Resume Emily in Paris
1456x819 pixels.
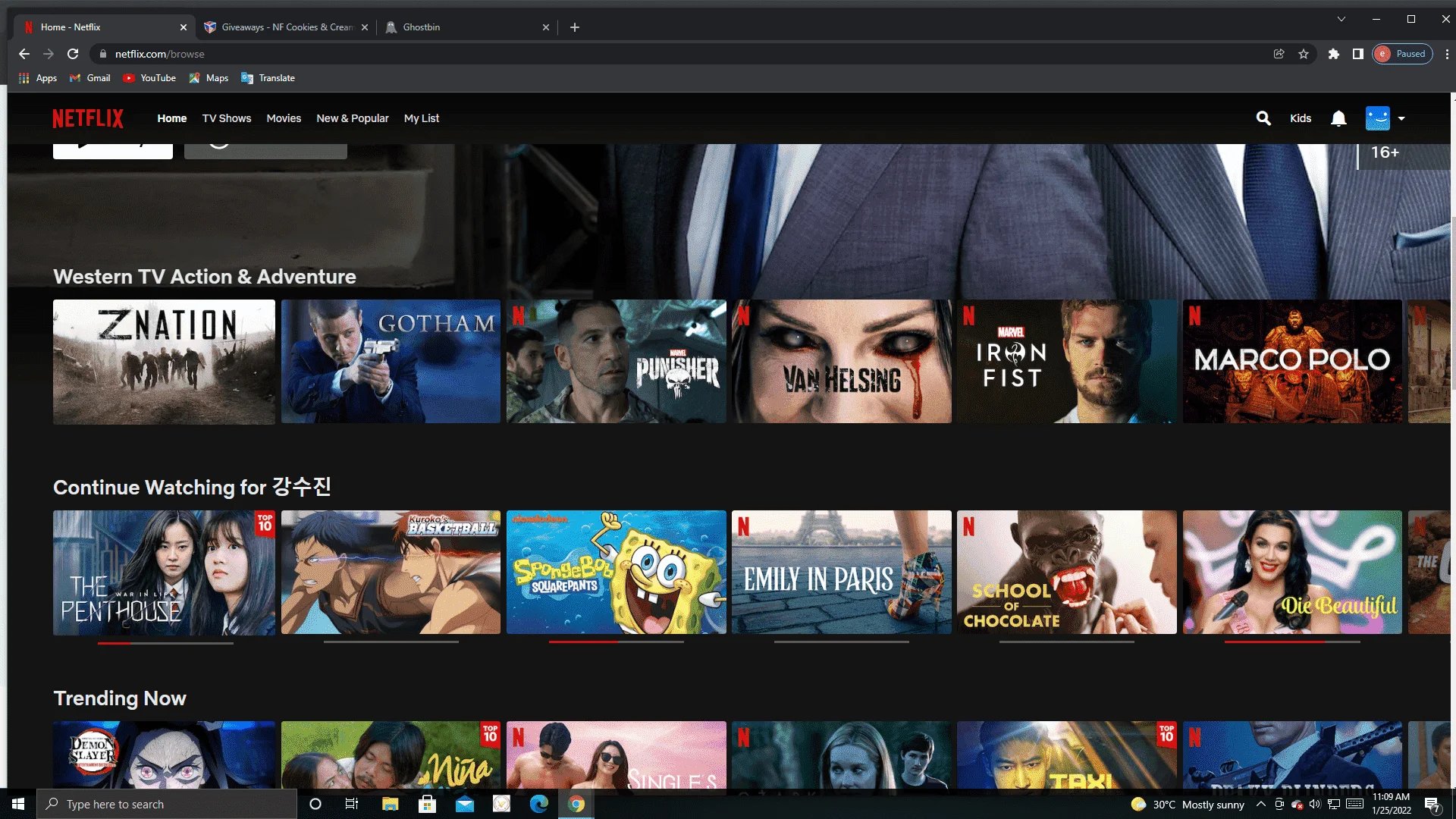click(x=841, y=572)
